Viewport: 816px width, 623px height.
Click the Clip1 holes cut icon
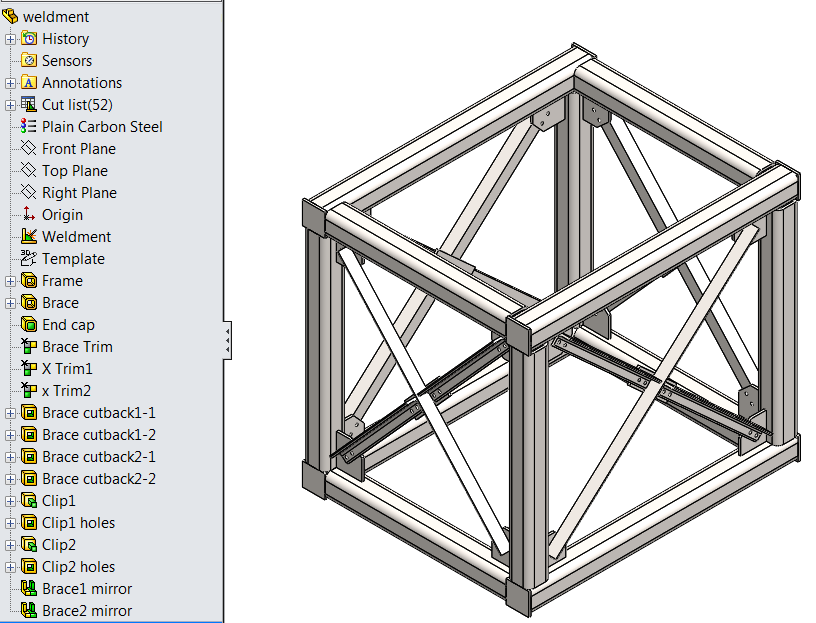(29, 523)
